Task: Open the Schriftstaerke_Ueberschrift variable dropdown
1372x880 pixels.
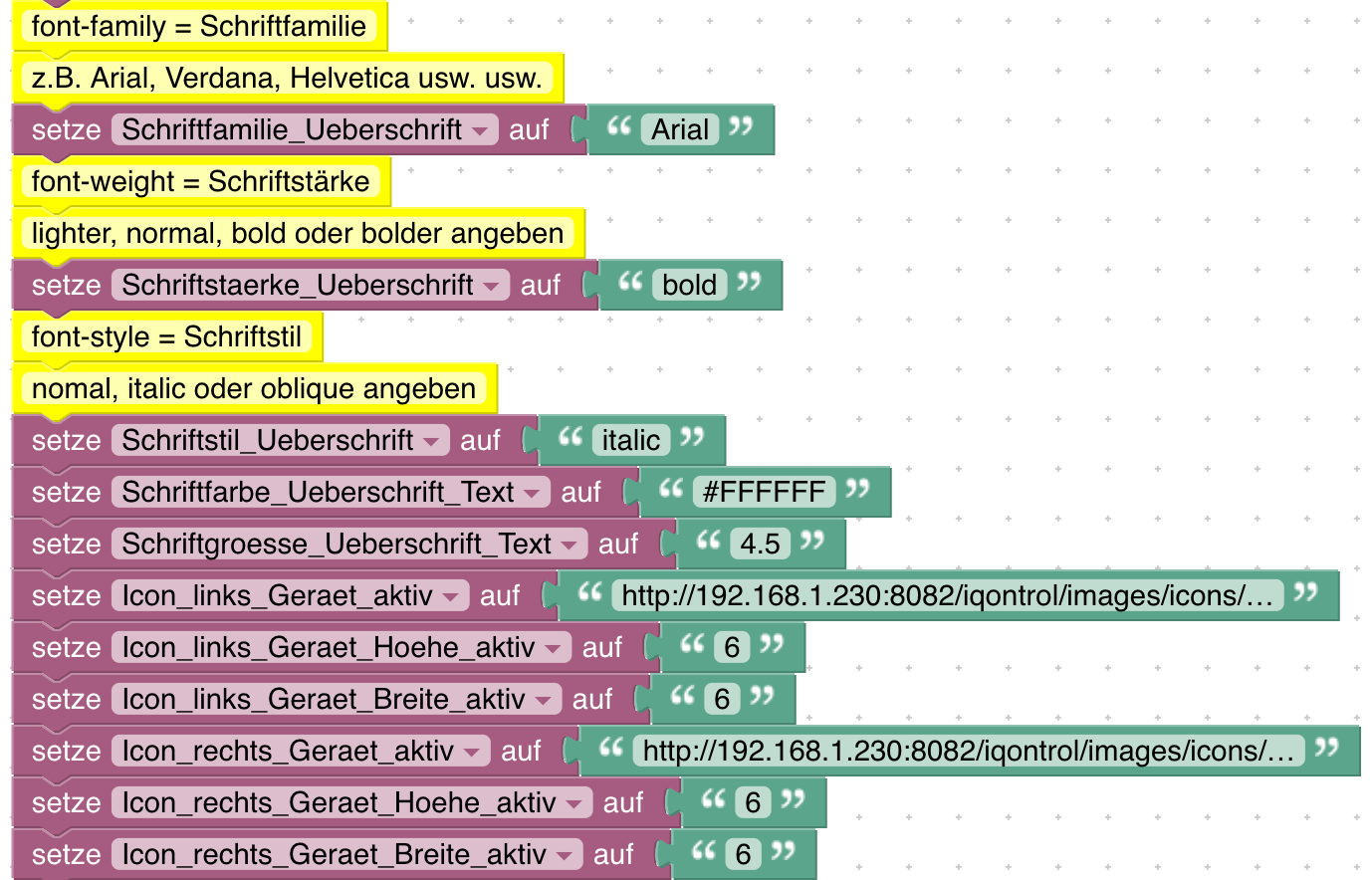Action: tap(311, 285)
